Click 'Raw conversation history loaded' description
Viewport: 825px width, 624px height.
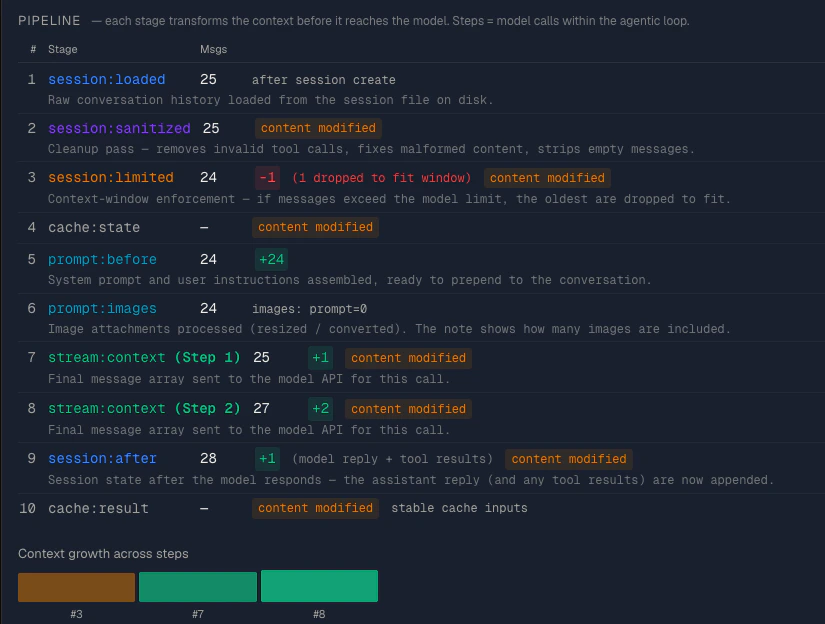click(270, 100)
